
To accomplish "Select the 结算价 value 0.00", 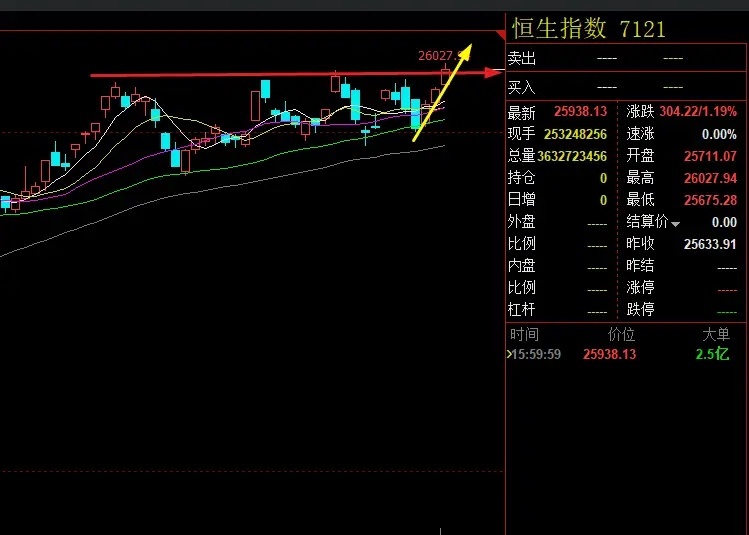I will tap(724, 222).
